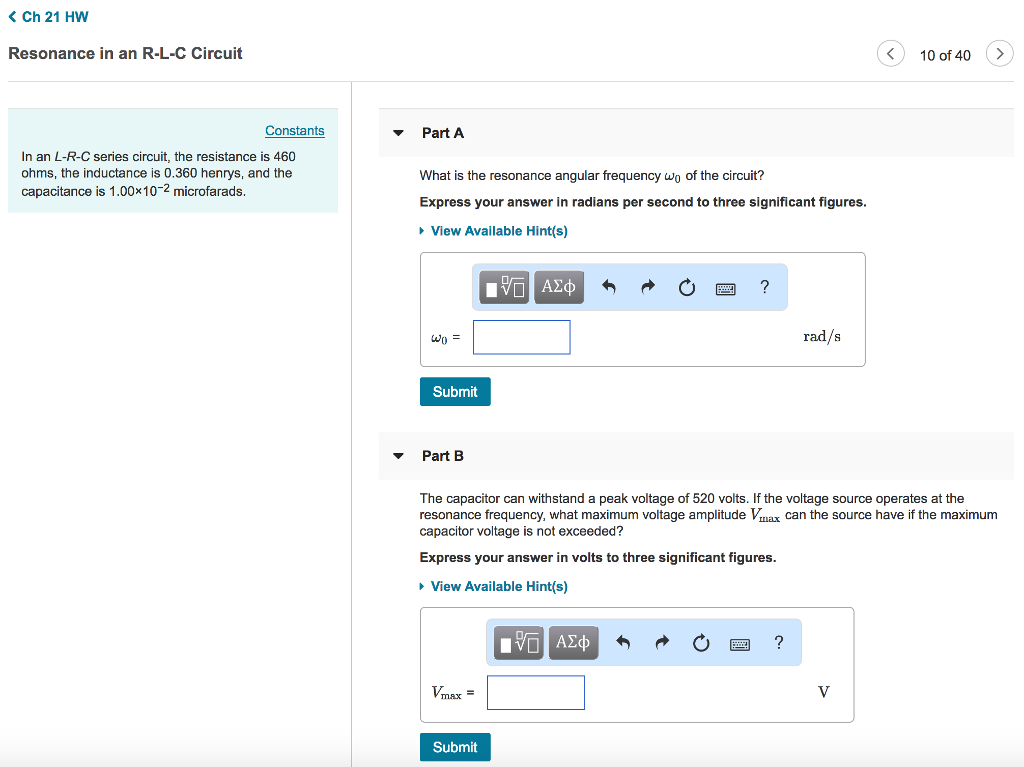Submit the Part A answer
This screenshot has width=1024, height=767.
[x=455, y=392]
